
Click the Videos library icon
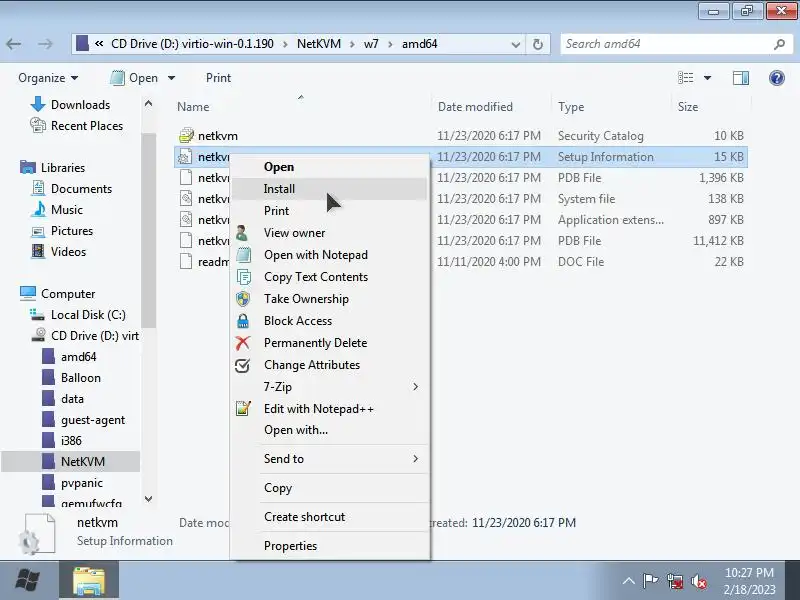(x=38, y=252)
